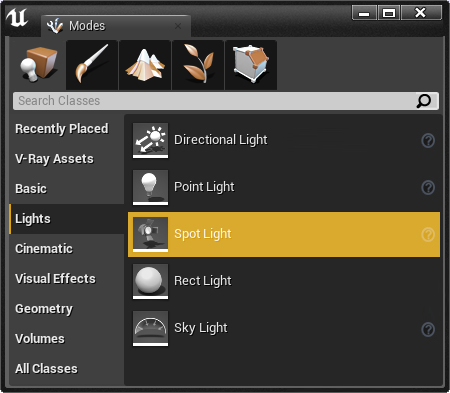This screenshot has width=450, height=393.
Task: Select the Place mode icon
Action: click(x=39, y=65)
